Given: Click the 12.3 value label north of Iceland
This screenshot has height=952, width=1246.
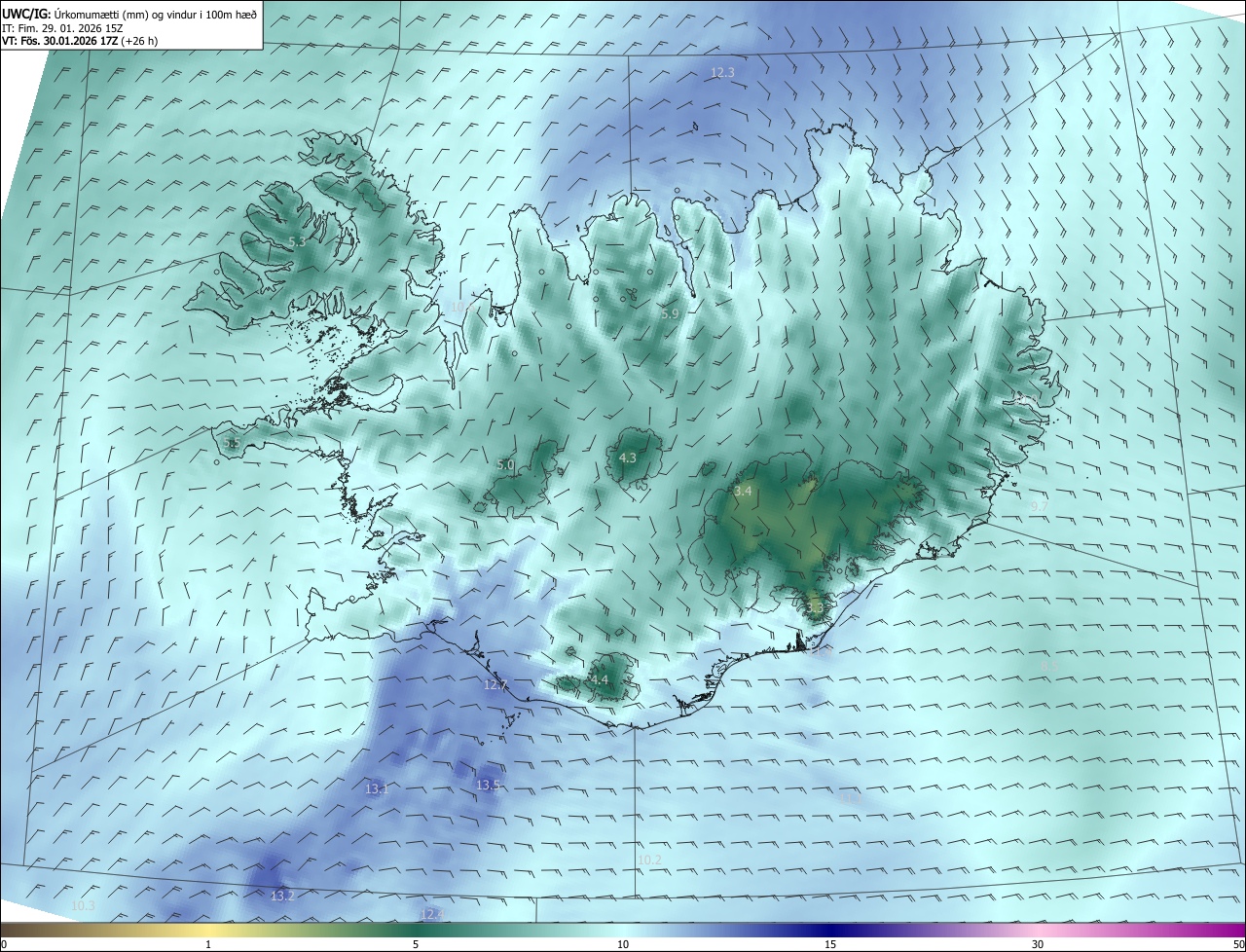Looking at the screenshot, I should [x=722, y=72].
